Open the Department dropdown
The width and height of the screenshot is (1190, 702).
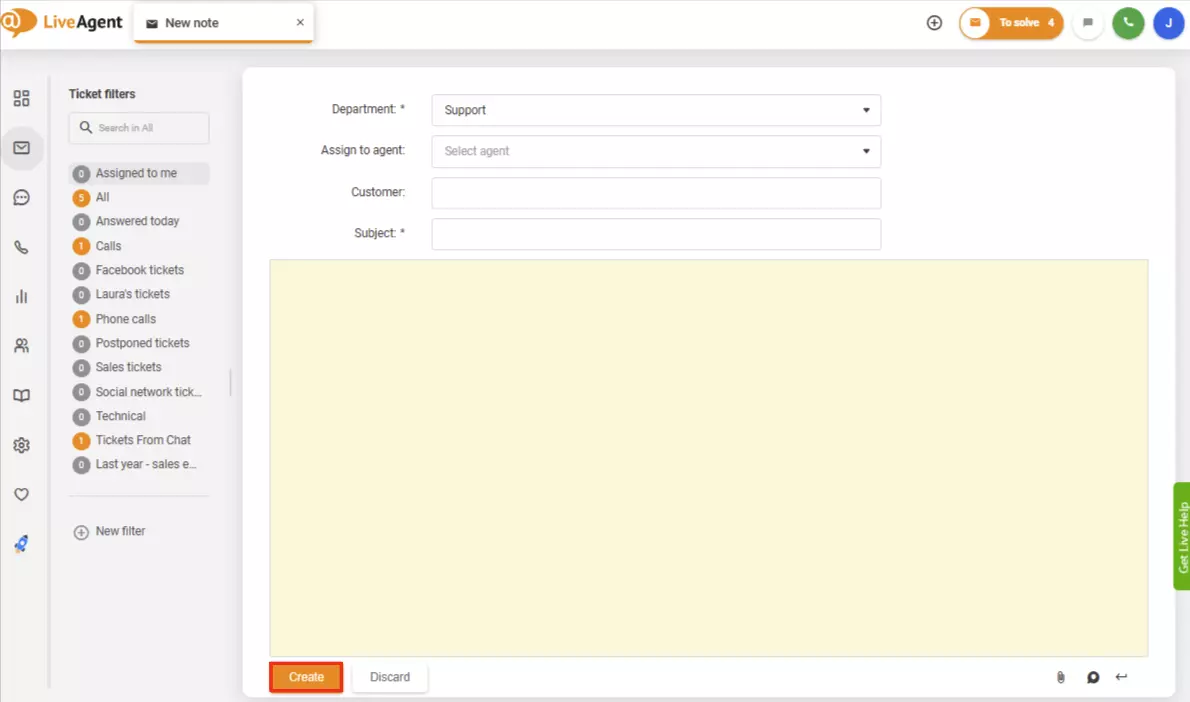pyautogui.click(x=655, y=110)
